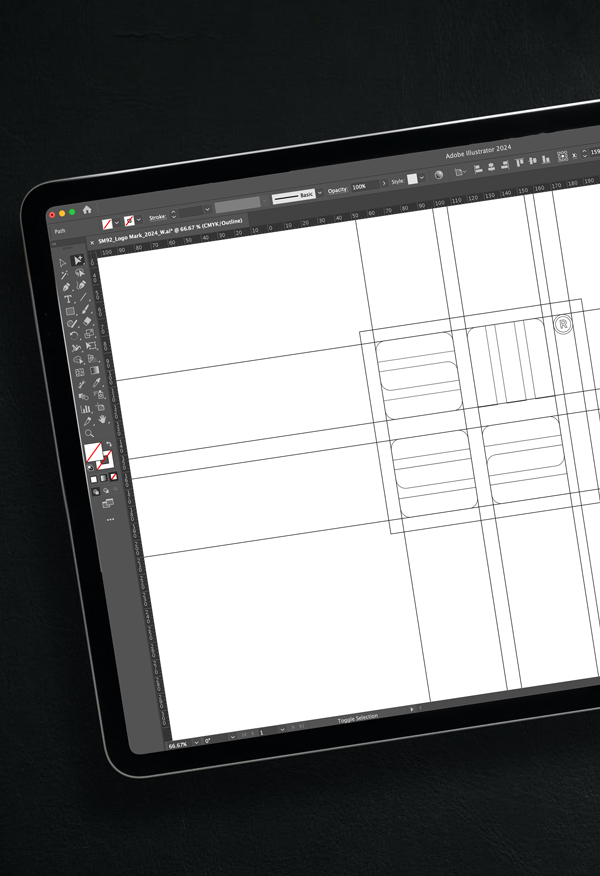Pick the Magic Wand tool

(64, 274)
